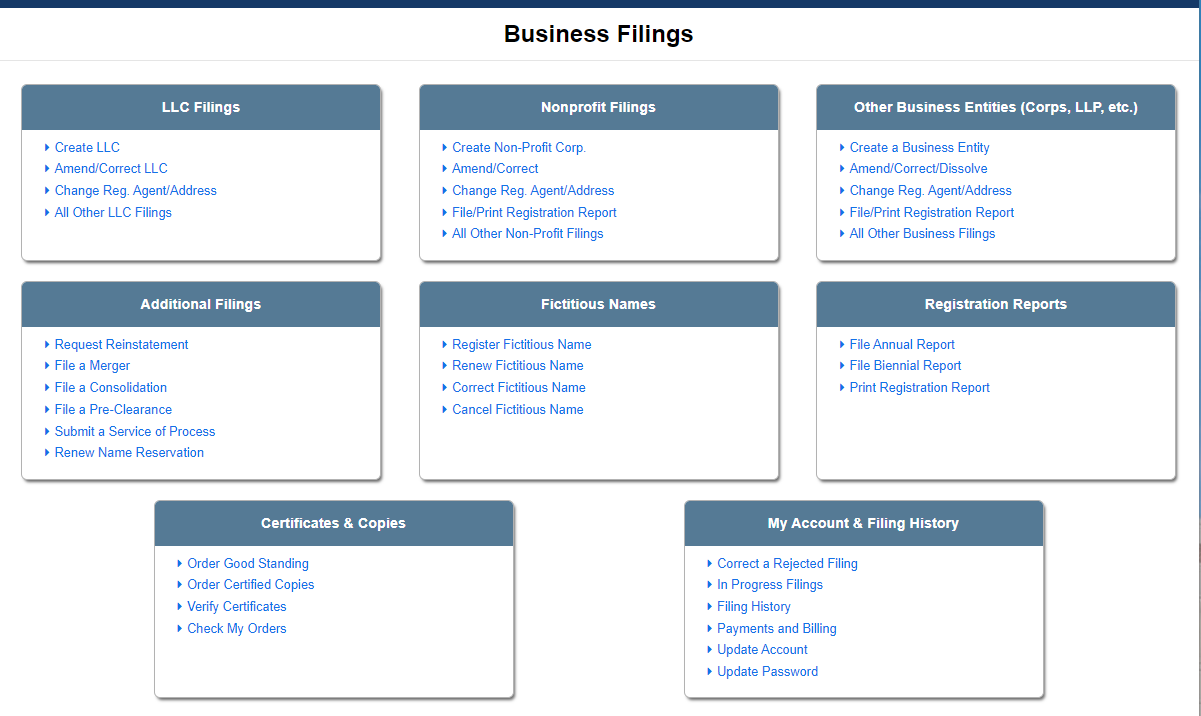Click File a Merger
The image size is (1201, 716).
(92, 365)
